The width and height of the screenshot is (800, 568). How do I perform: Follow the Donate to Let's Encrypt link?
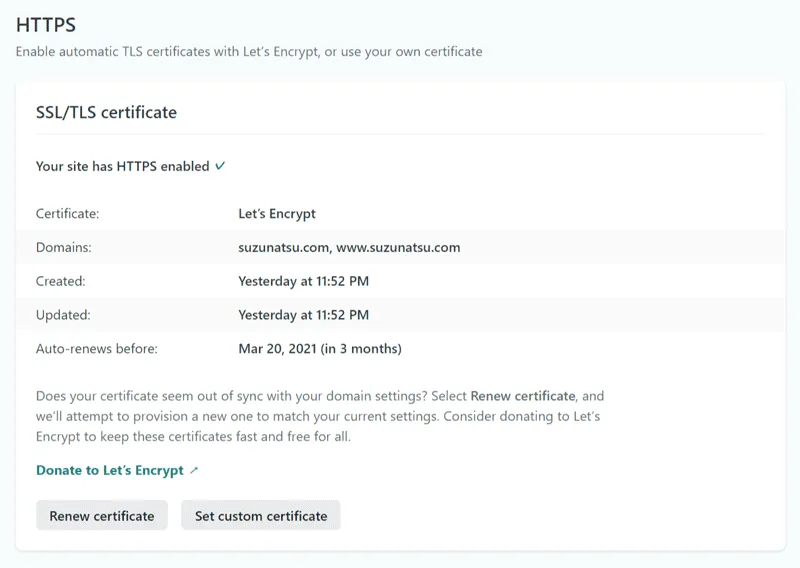(x=110, y=471)
